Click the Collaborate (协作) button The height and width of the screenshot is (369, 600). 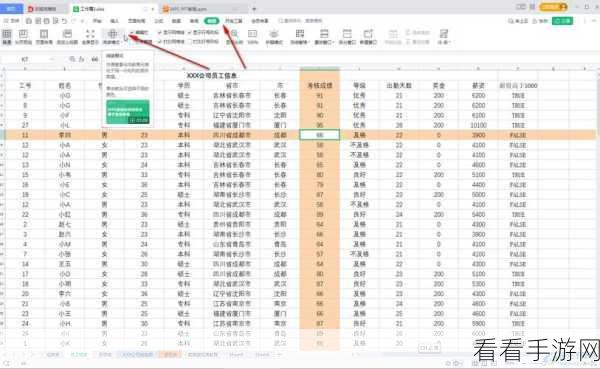point(540,21)
